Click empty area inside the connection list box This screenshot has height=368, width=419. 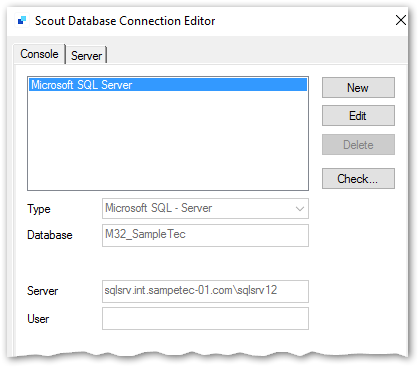[x=168, y=140]
